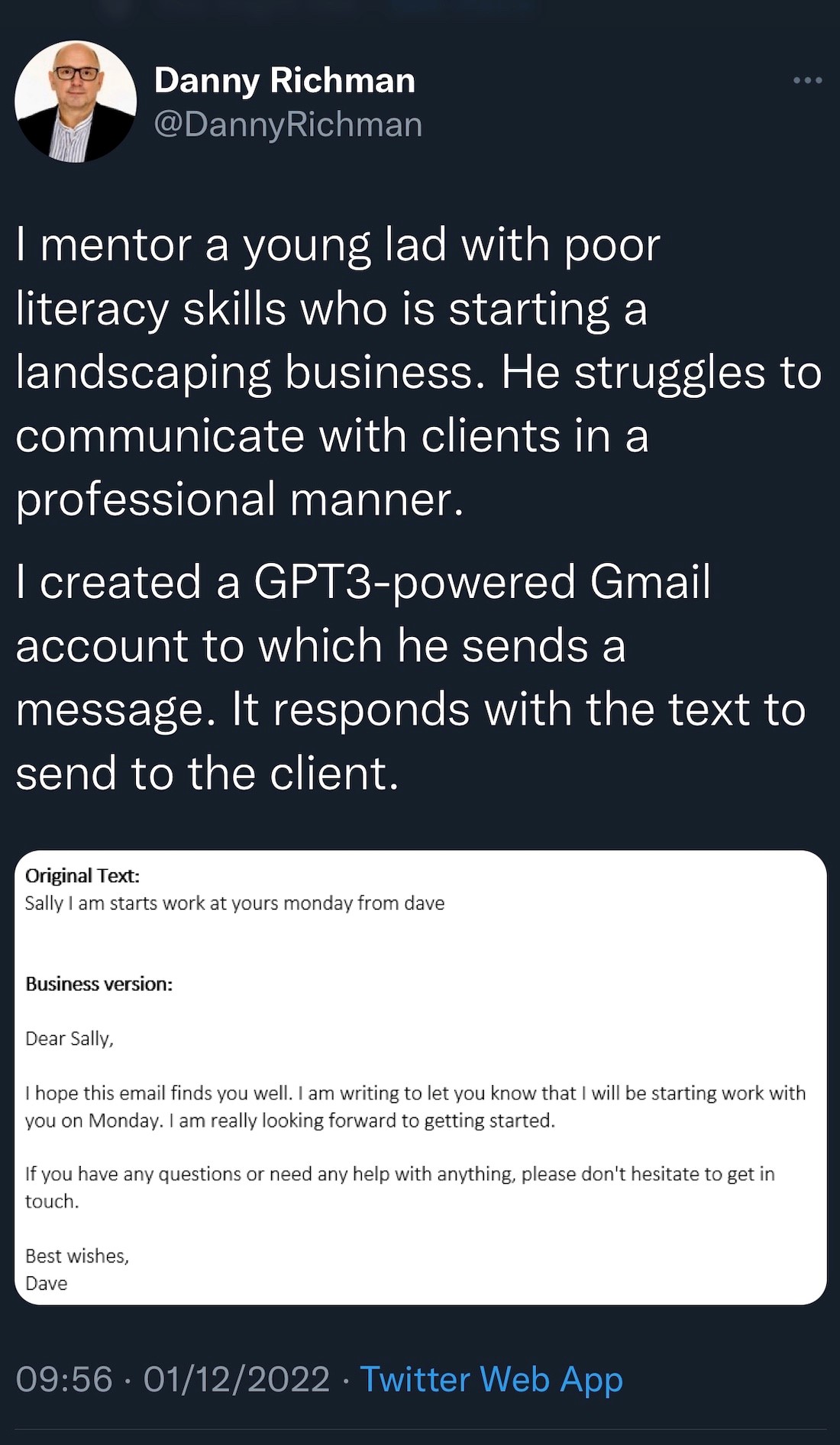Viewport: 840px width, 1445px height.
Task: Click the Danny Richman display name
Action: pos(285,81)
